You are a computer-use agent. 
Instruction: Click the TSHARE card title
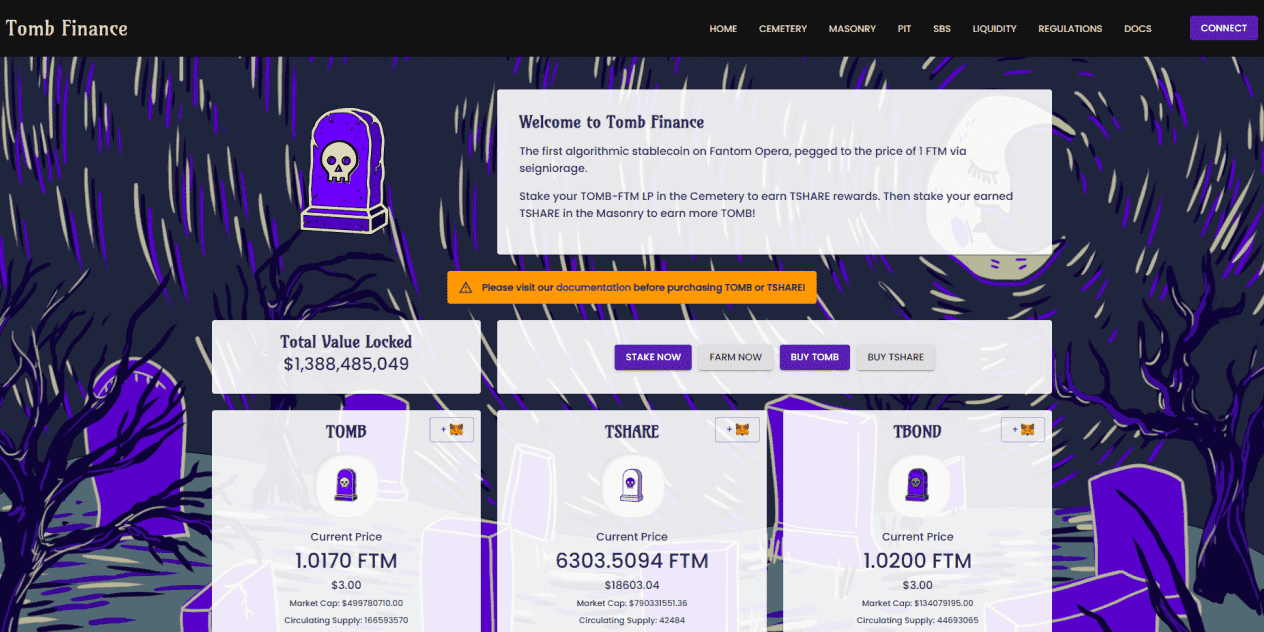(x=632, y=431)
